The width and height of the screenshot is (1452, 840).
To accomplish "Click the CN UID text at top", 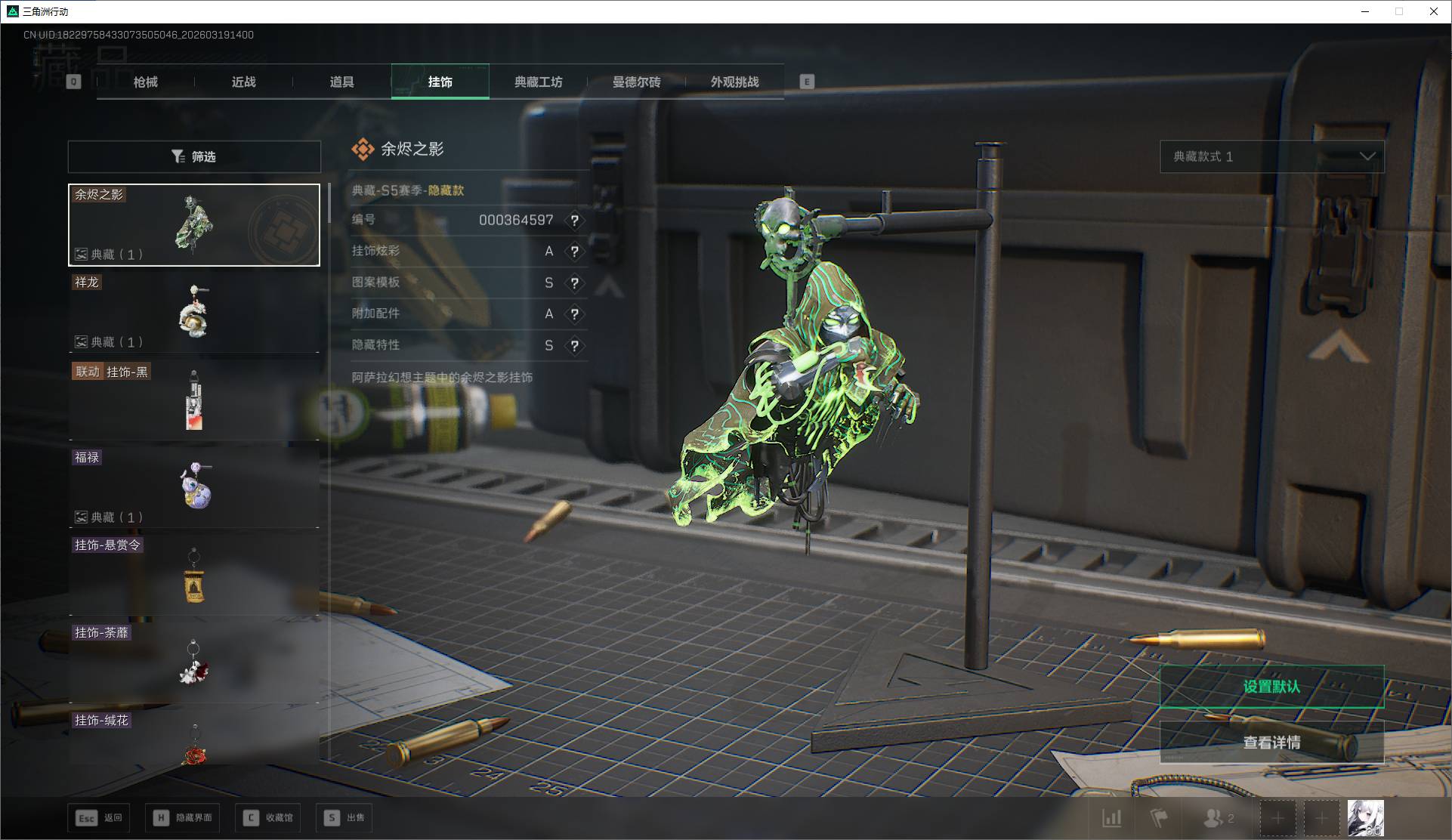I will click(138, 35).
